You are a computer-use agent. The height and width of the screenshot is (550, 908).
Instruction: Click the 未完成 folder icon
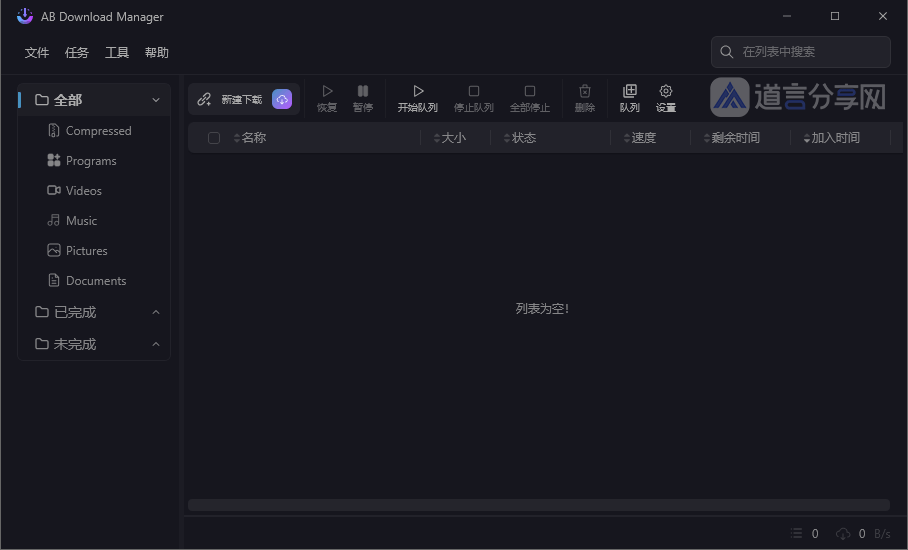[x=42, y=344]
